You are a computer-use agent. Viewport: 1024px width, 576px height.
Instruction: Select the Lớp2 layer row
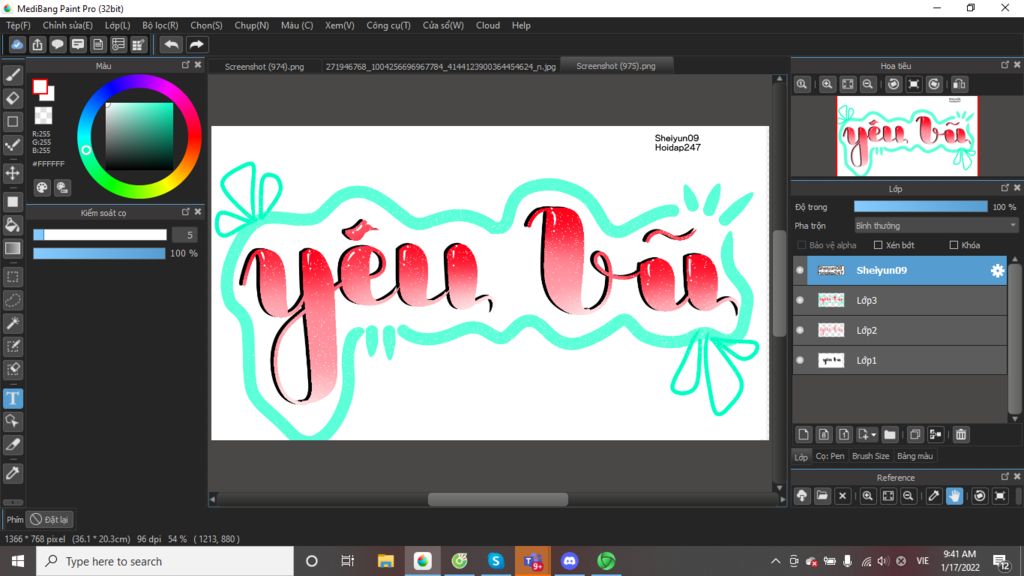(x=900, y=330)
